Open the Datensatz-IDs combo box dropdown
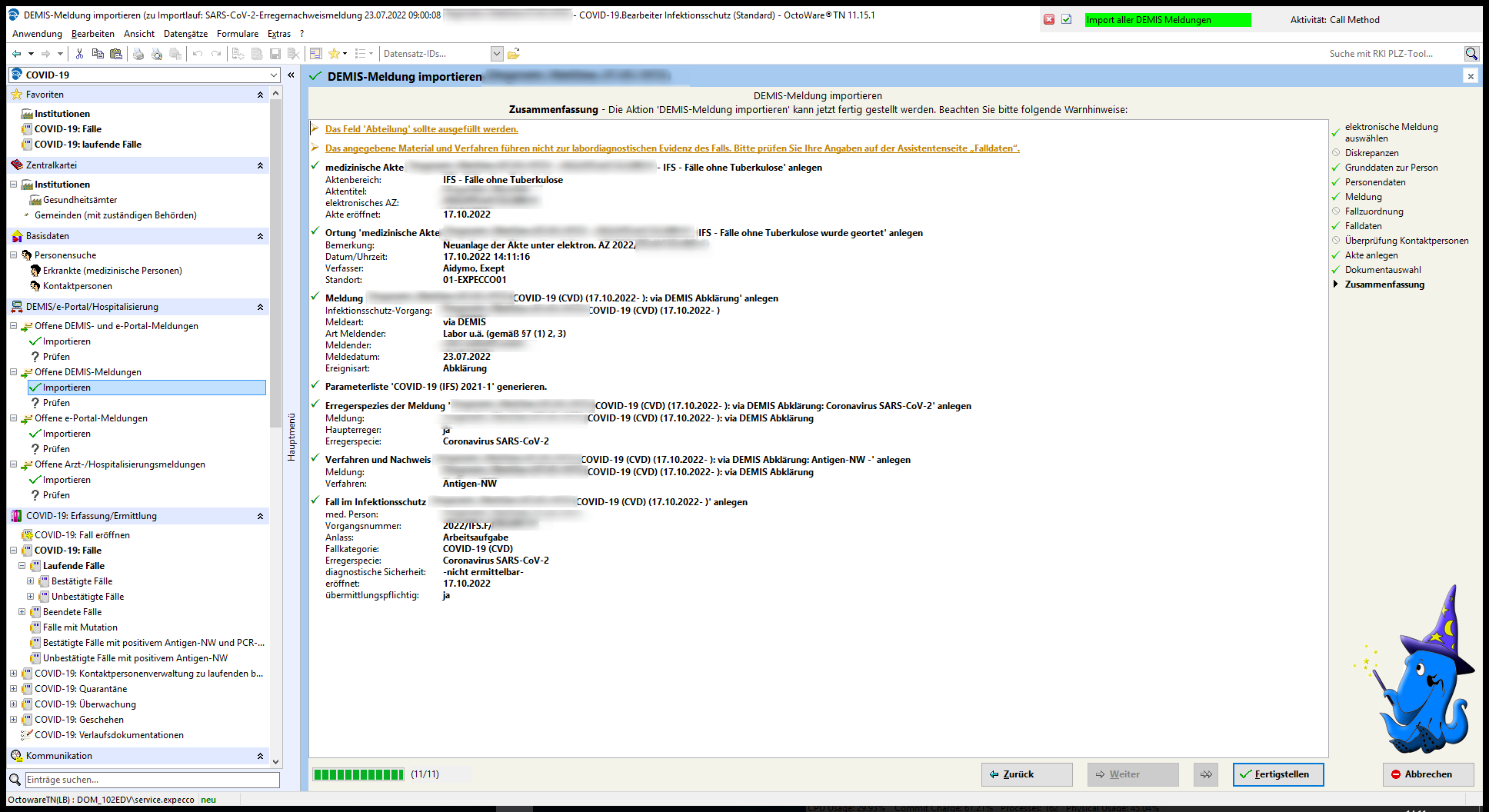Image resolution: width=1489 pixels, height=812 pixels. click(x=497, y=54)
